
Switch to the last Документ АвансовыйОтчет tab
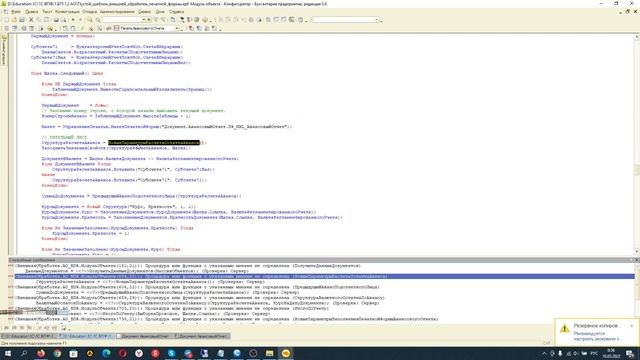pyautogui.click(x=201, y=336)
